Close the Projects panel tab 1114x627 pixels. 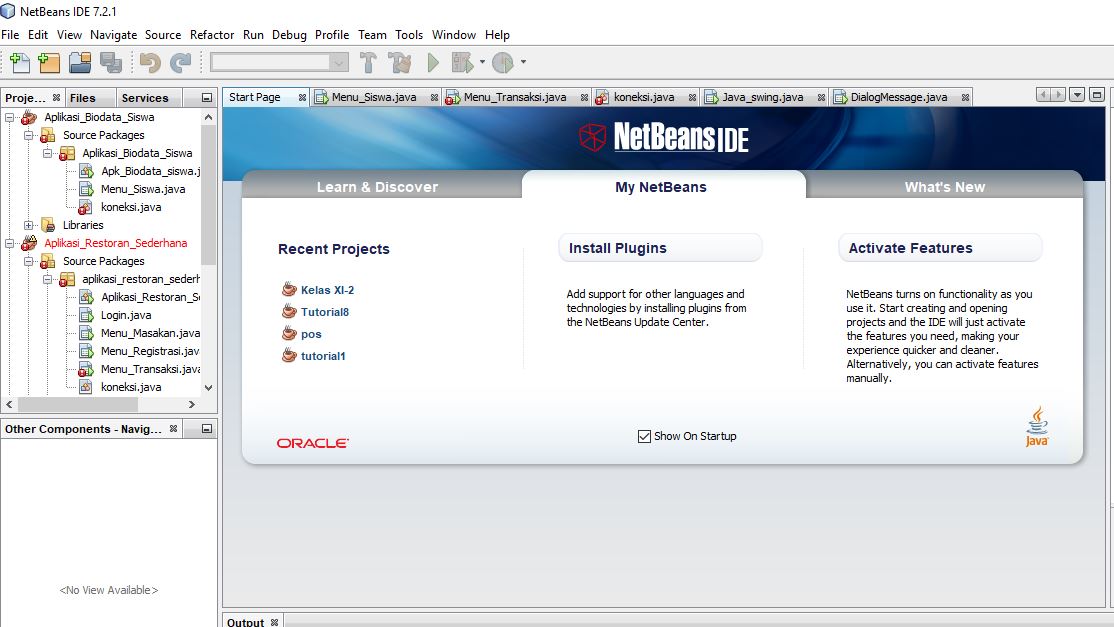57,97
